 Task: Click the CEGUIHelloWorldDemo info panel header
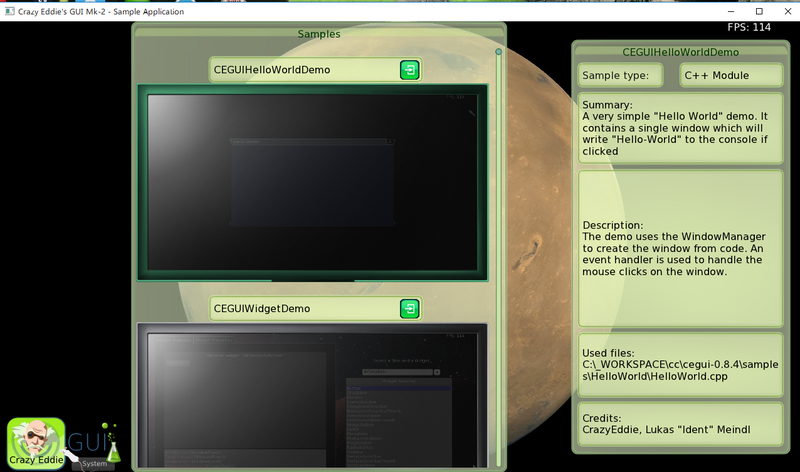pyautogui.click(x=680, y=51)
